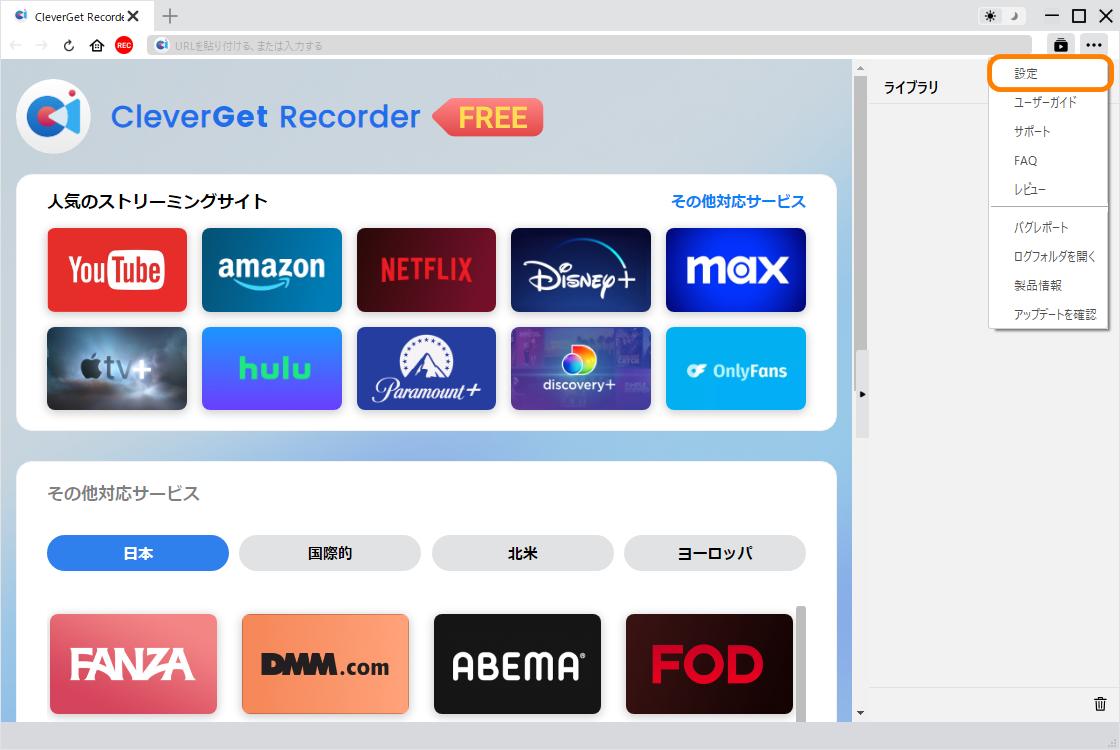The height and width of the screenshot is (750, 1120).
Task: Click the scrollbar up arrow
Action: coord(860,69)
